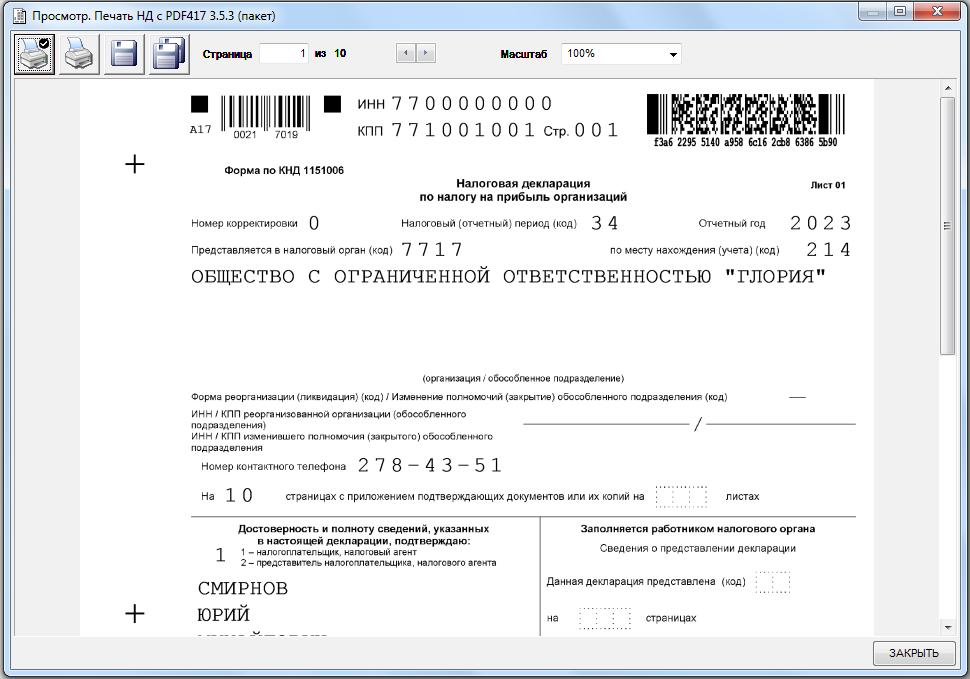Click the printer icon with checkmark

[34, 54]
